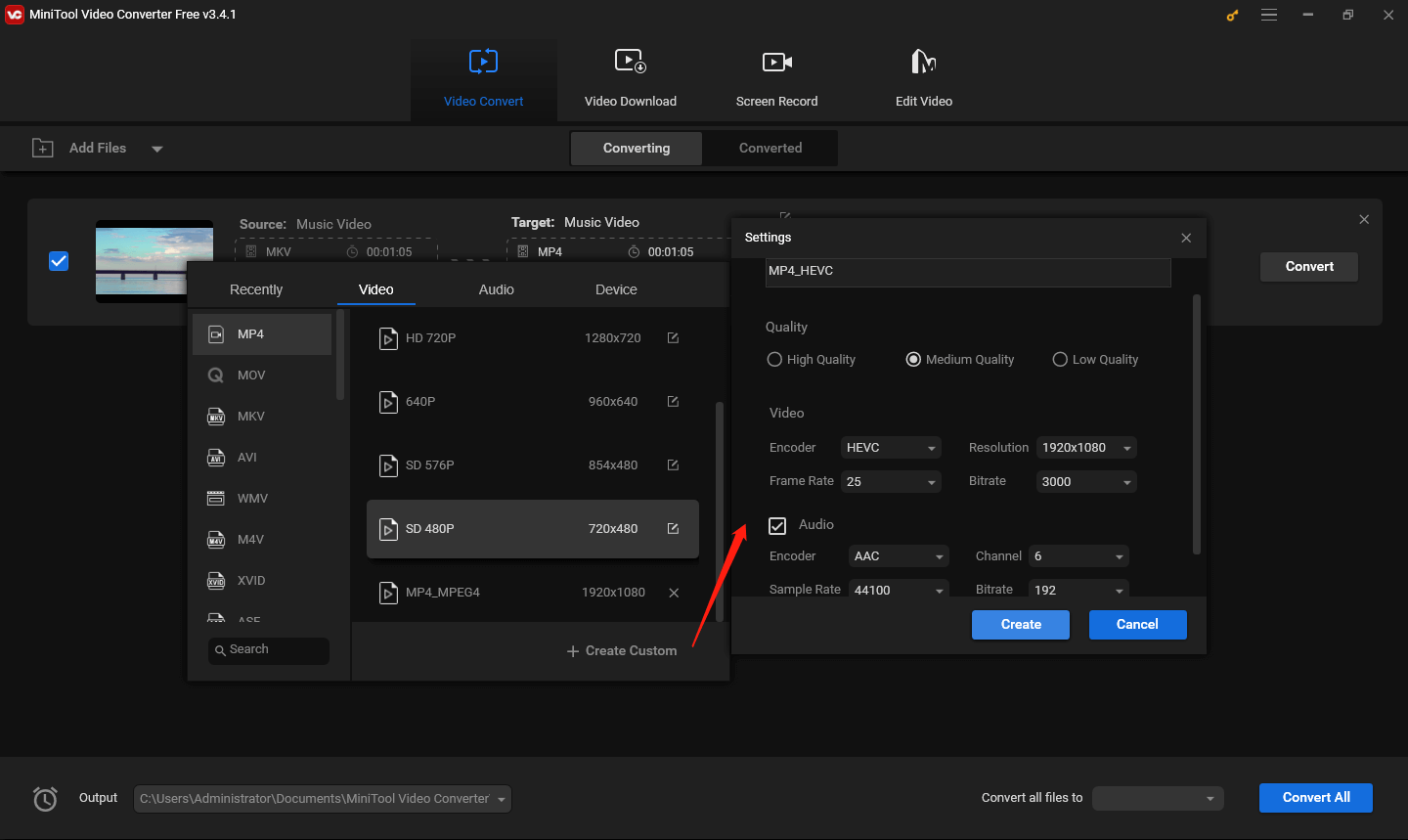Select Medium Quality option
1408x840 pixels.
960,360
